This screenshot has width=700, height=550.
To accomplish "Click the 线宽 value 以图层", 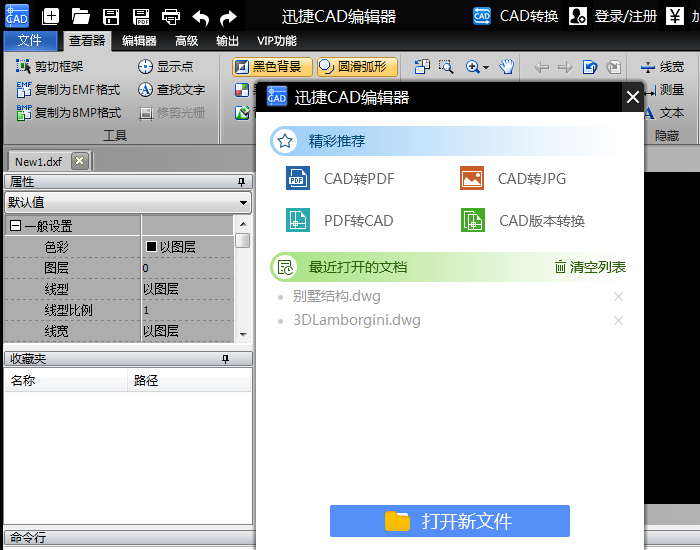I will [x=188, y=331].
